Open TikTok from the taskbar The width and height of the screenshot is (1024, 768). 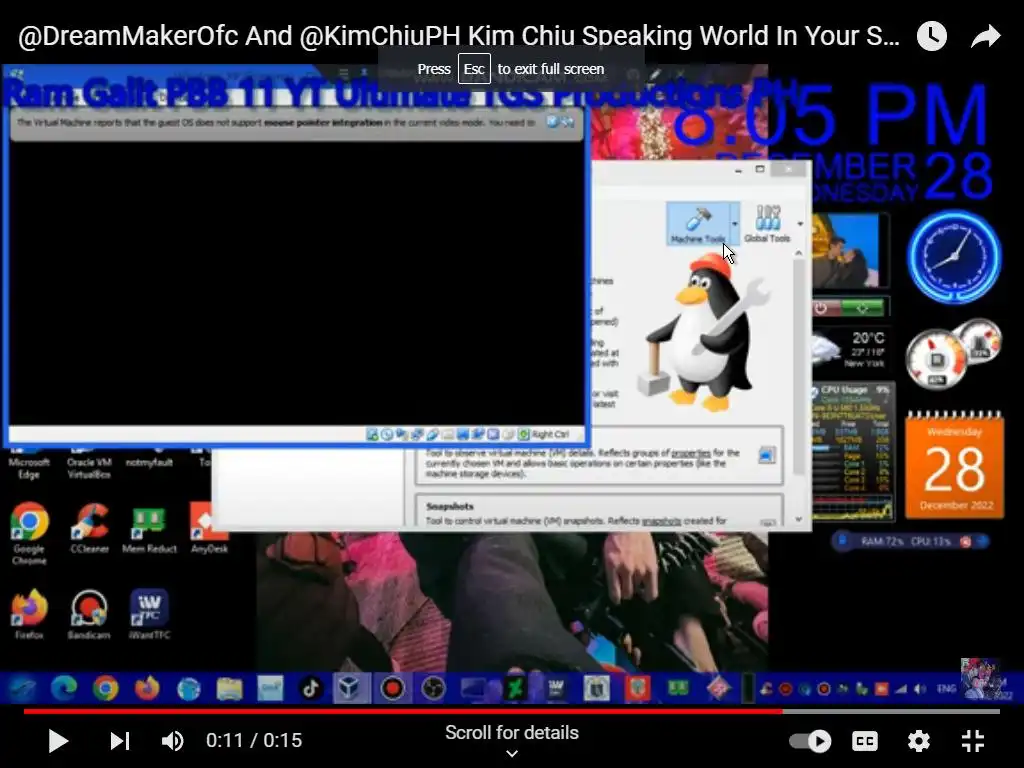(x=311, y=688)
